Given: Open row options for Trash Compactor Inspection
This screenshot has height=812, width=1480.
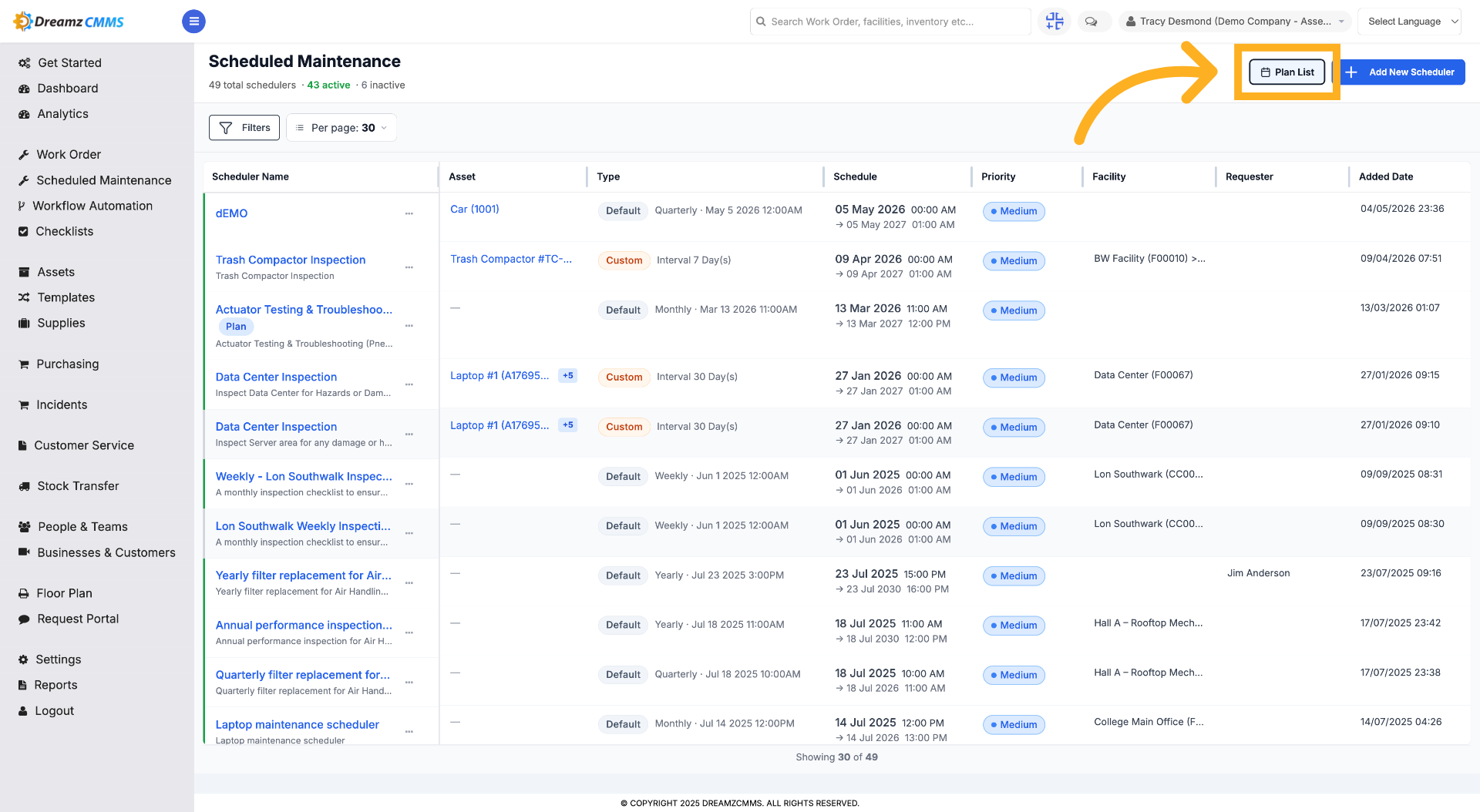Looking at the screenshot, I should tap(409, 267).
